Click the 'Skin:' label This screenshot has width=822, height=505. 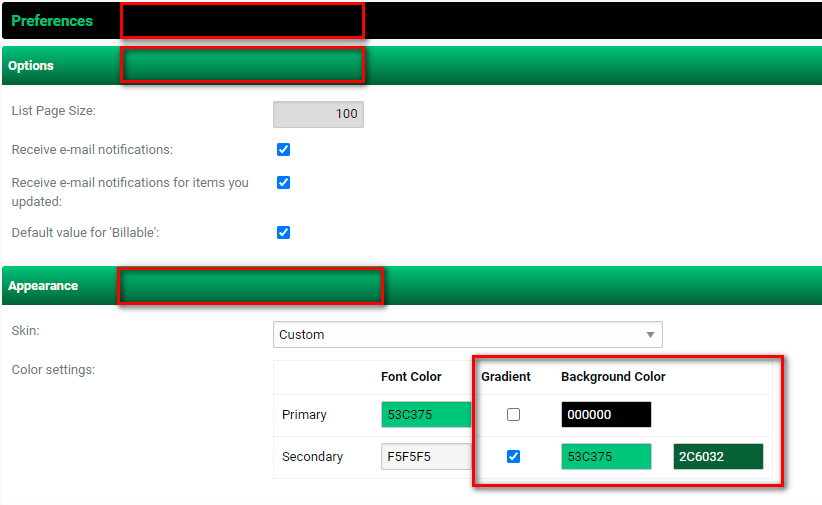pyautogui.click(x=26, y=331)
